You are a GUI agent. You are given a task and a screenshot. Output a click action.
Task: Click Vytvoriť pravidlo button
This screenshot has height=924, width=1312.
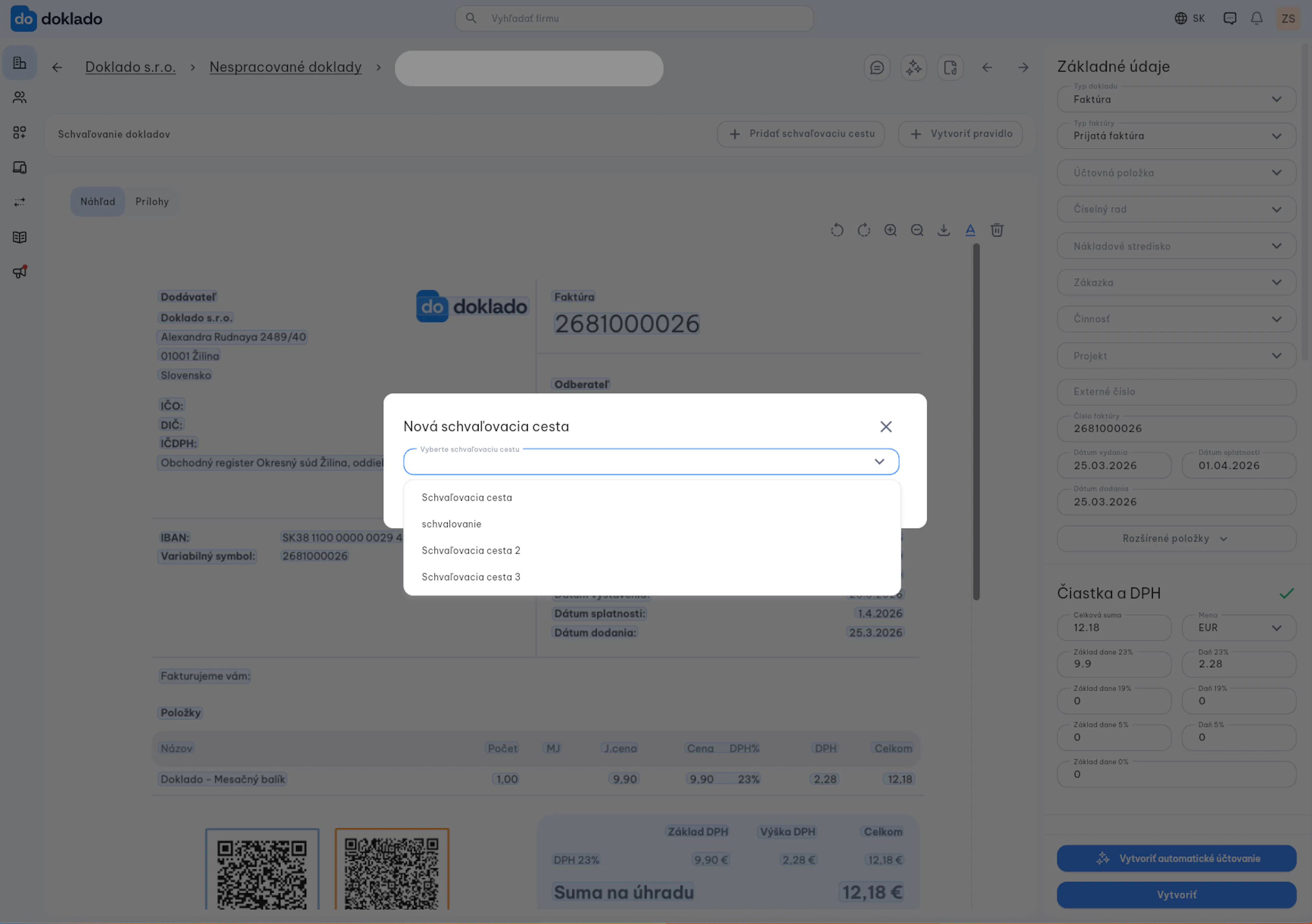coord(960,134)
